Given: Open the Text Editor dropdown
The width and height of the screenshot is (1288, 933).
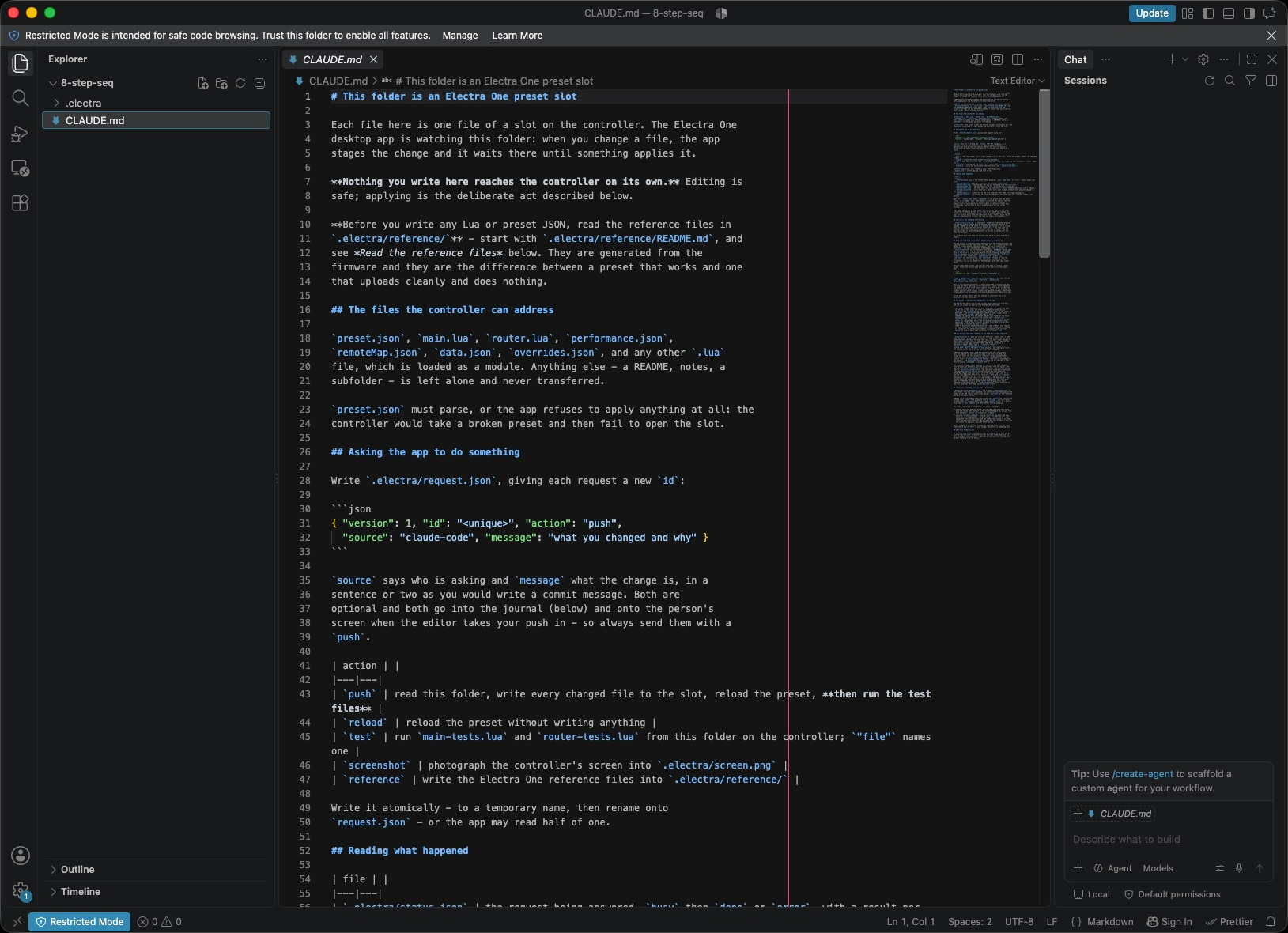Looking at the screenshot, I should point(1018,81).
